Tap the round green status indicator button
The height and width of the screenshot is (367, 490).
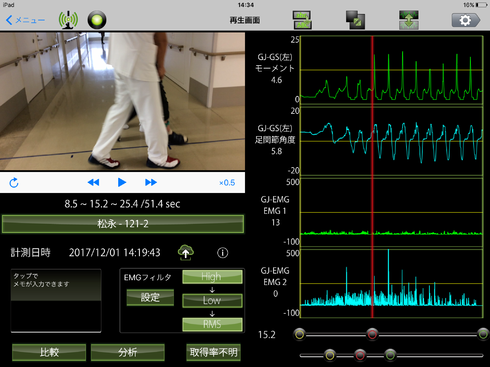coord(97,20)
